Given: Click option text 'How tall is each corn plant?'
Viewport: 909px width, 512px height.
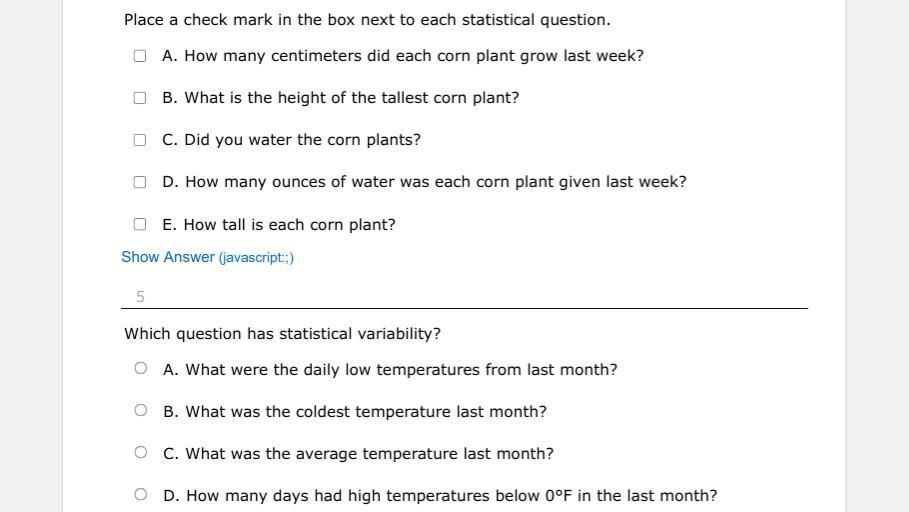Looking at the screenshot, I should click(289, 225).
